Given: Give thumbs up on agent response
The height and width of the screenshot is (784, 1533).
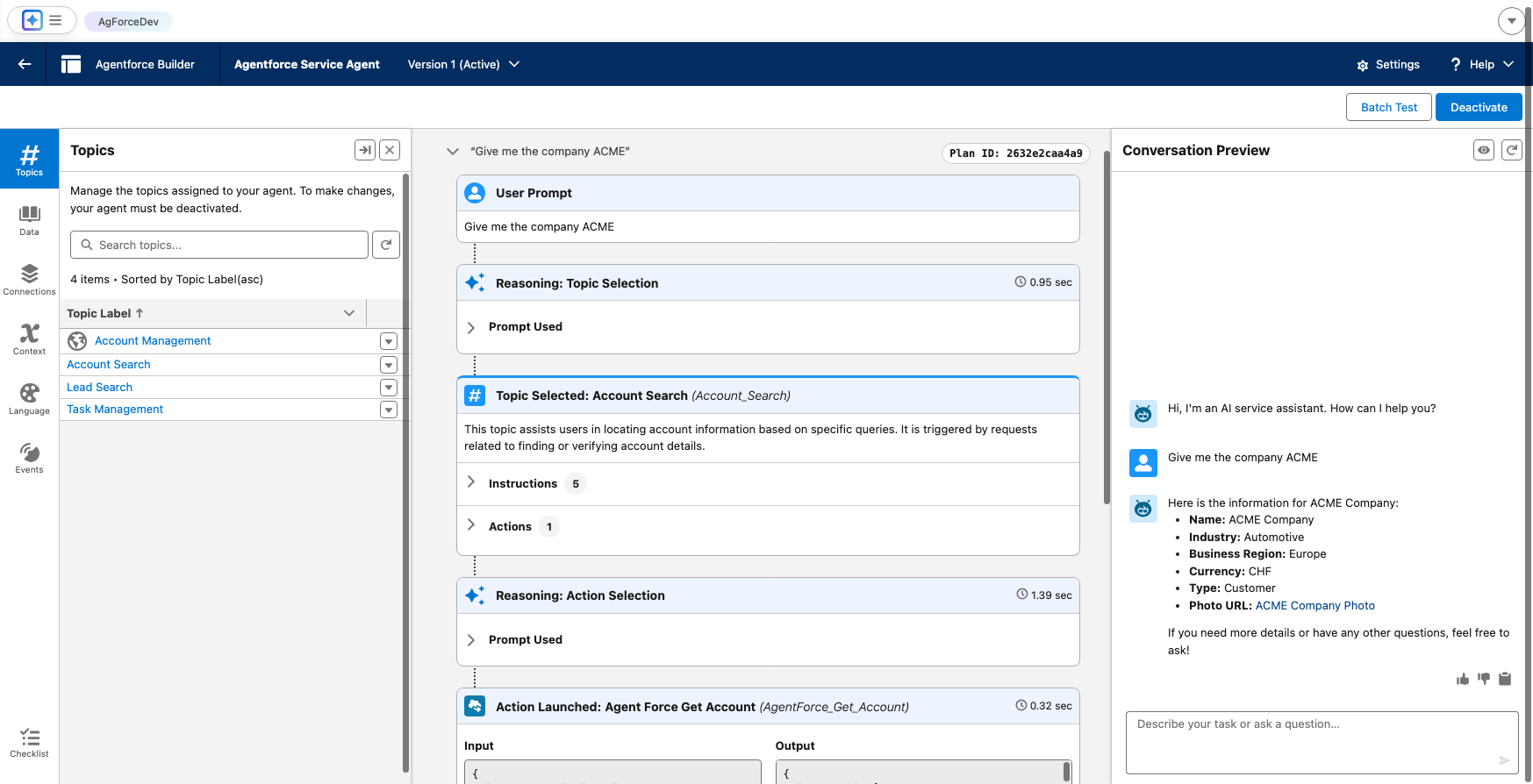Looking at the screenshot, I should click(x=1463, y=679).
